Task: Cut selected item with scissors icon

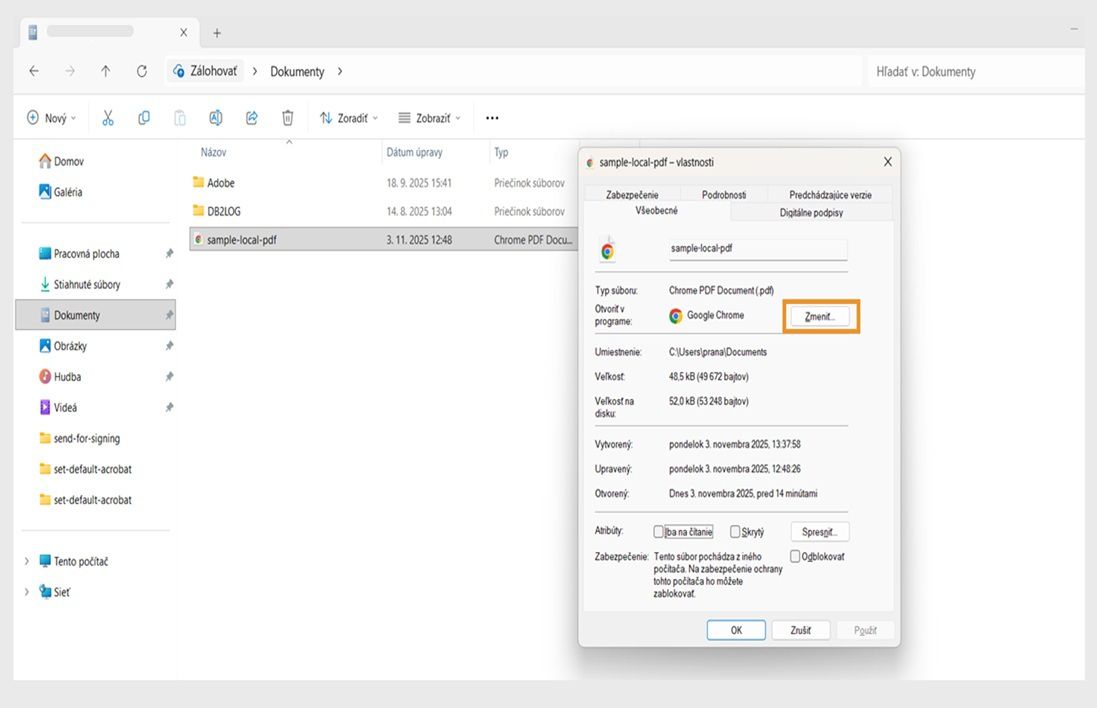Action: point(108,118)
